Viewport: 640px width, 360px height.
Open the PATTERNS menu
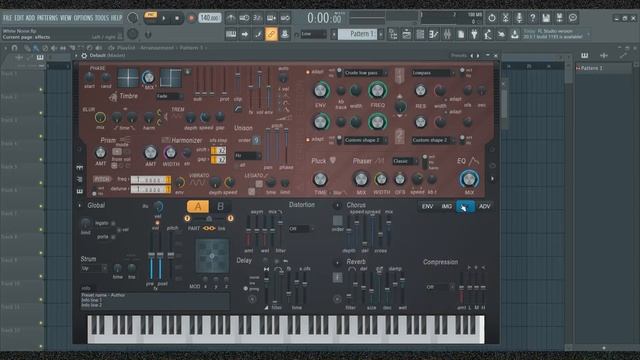(48, 18)
